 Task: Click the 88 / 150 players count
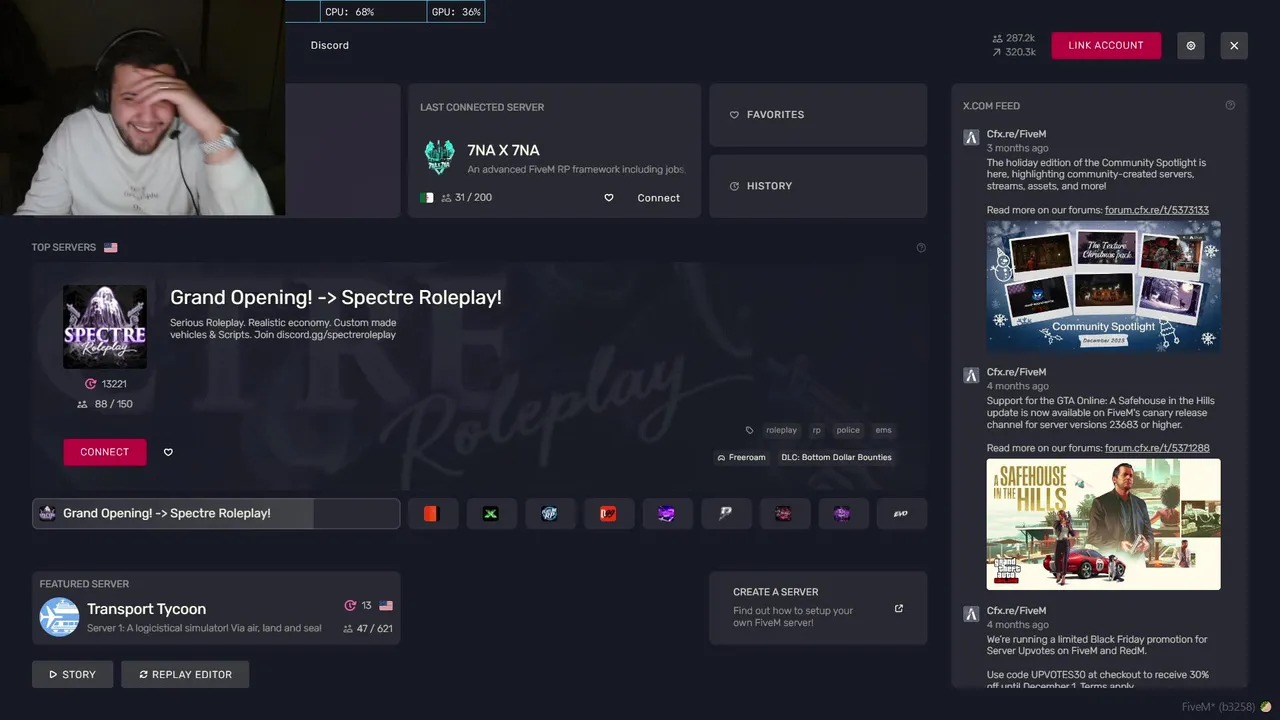pos(105,404)
